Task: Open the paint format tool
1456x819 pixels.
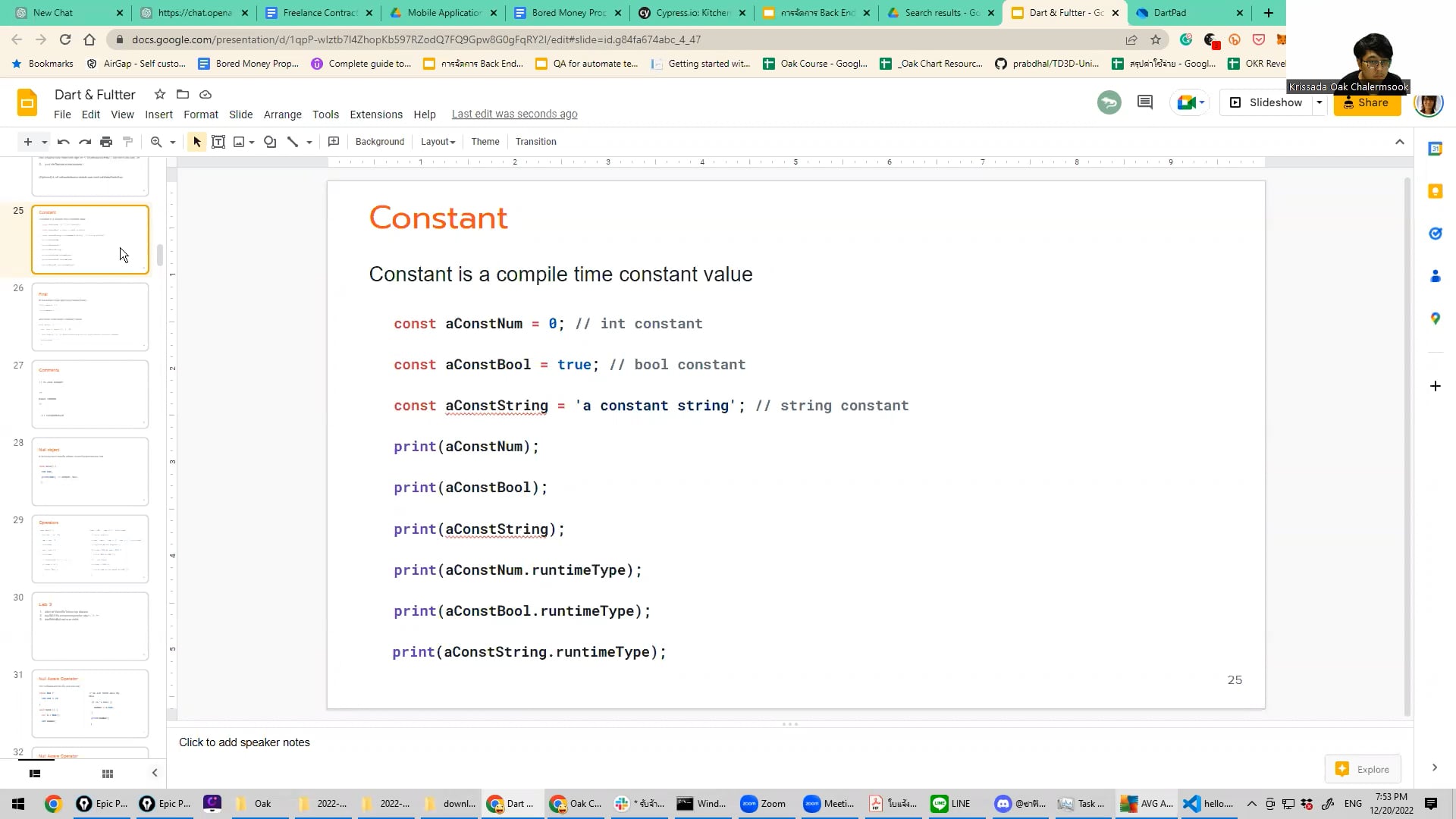Action: click(127, 142)
